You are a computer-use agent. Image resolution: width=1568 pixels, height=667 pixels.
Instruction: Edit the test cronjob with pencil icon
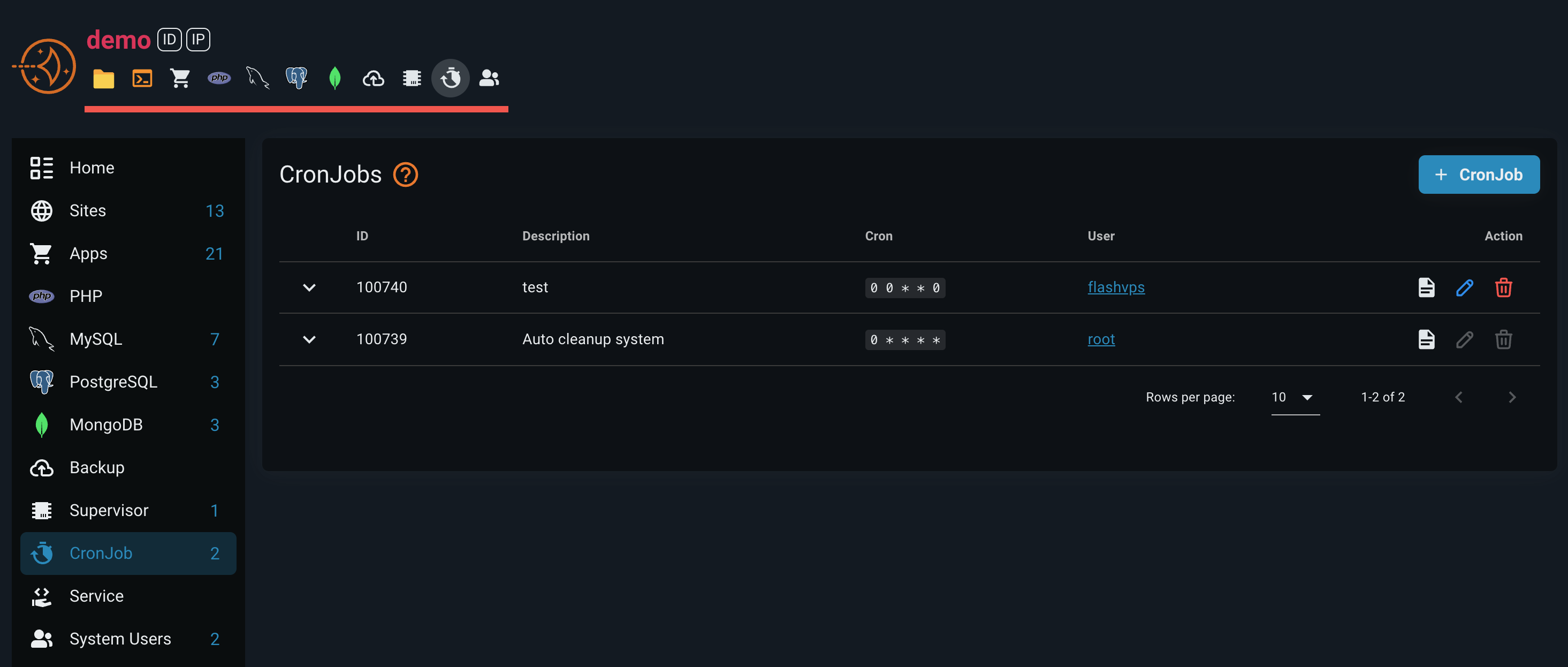click(x=1464, y=287)
